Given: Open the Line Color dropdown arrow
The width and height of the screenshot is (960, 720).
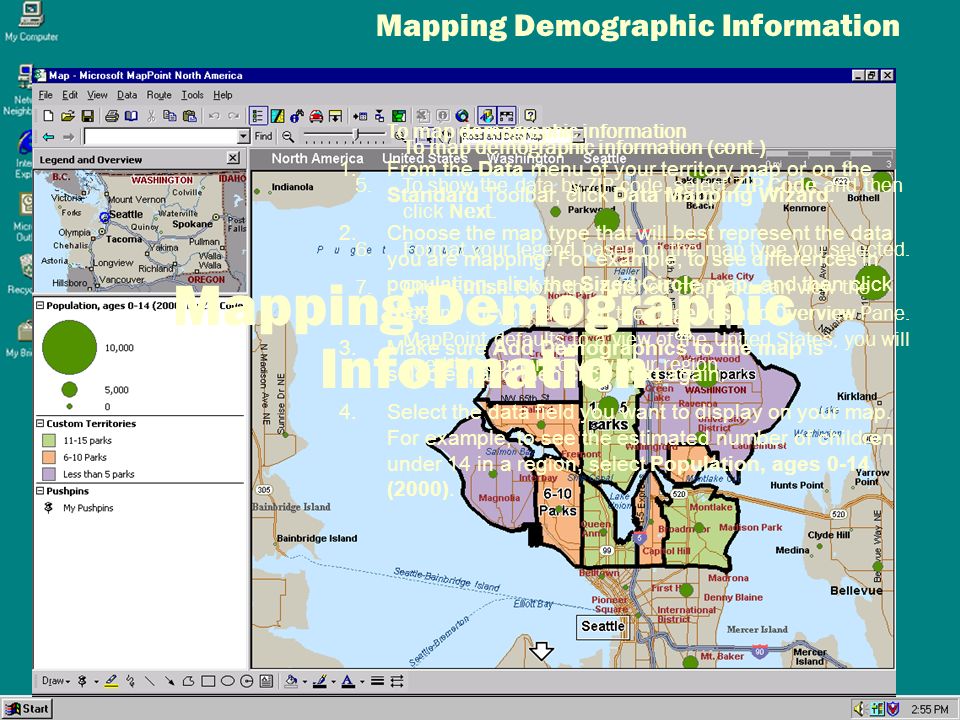Looking at the screenshot, I should [x=334, y=681].
